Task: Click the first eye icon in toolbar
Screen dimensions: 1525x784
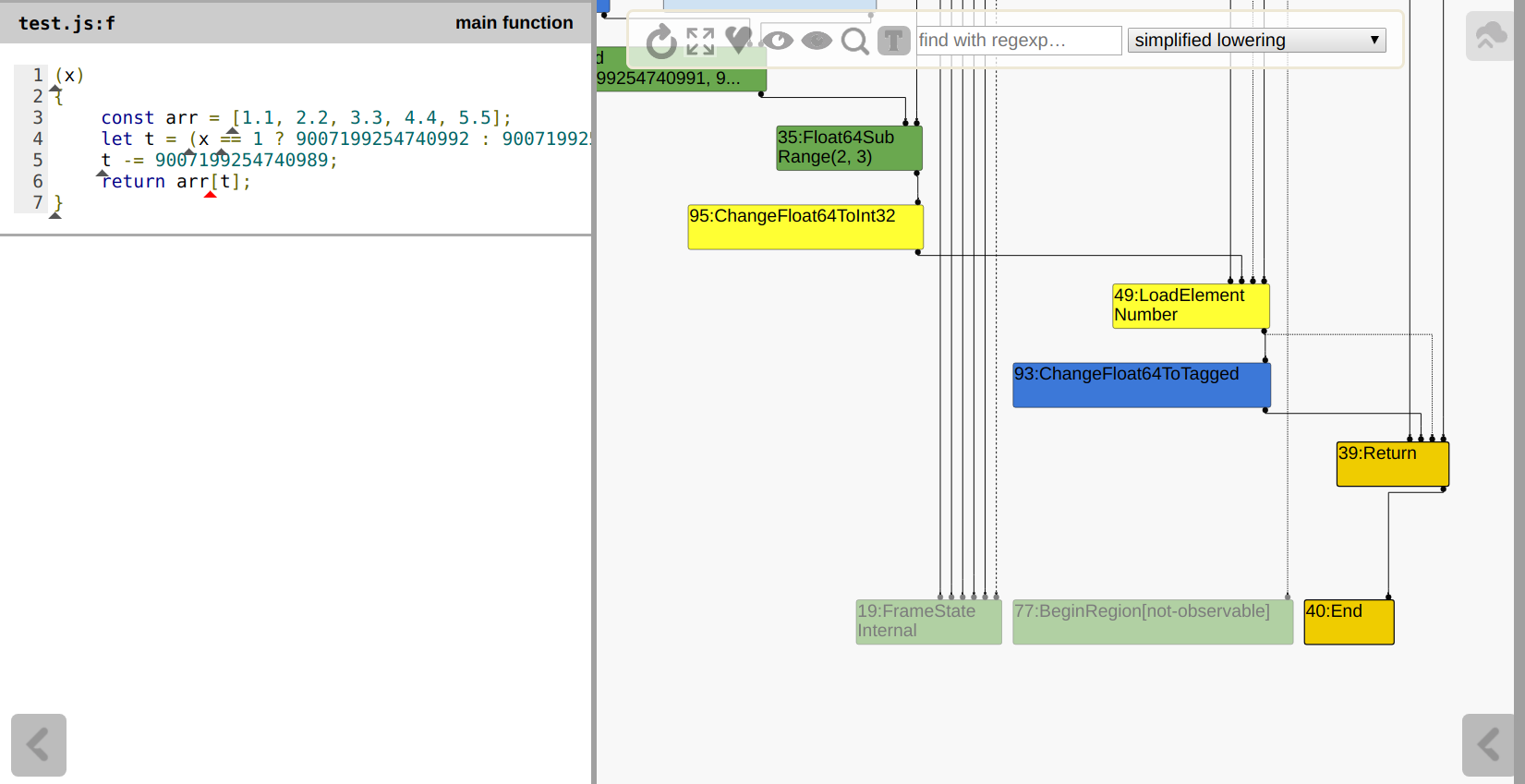Action: tap(778, 41)
